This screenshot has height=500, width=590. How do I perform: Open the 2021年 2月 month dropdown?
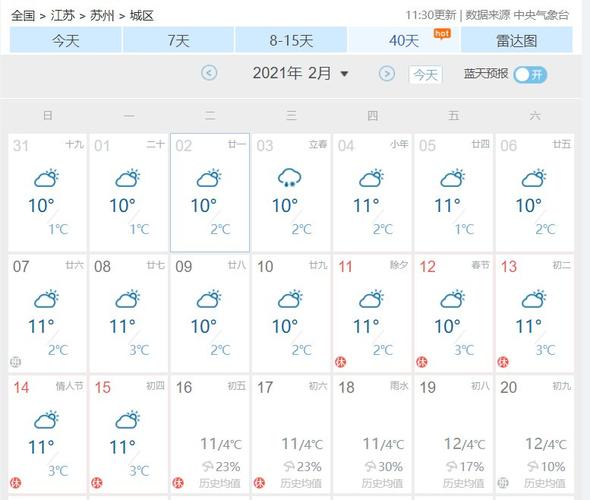tap(300, 73)
